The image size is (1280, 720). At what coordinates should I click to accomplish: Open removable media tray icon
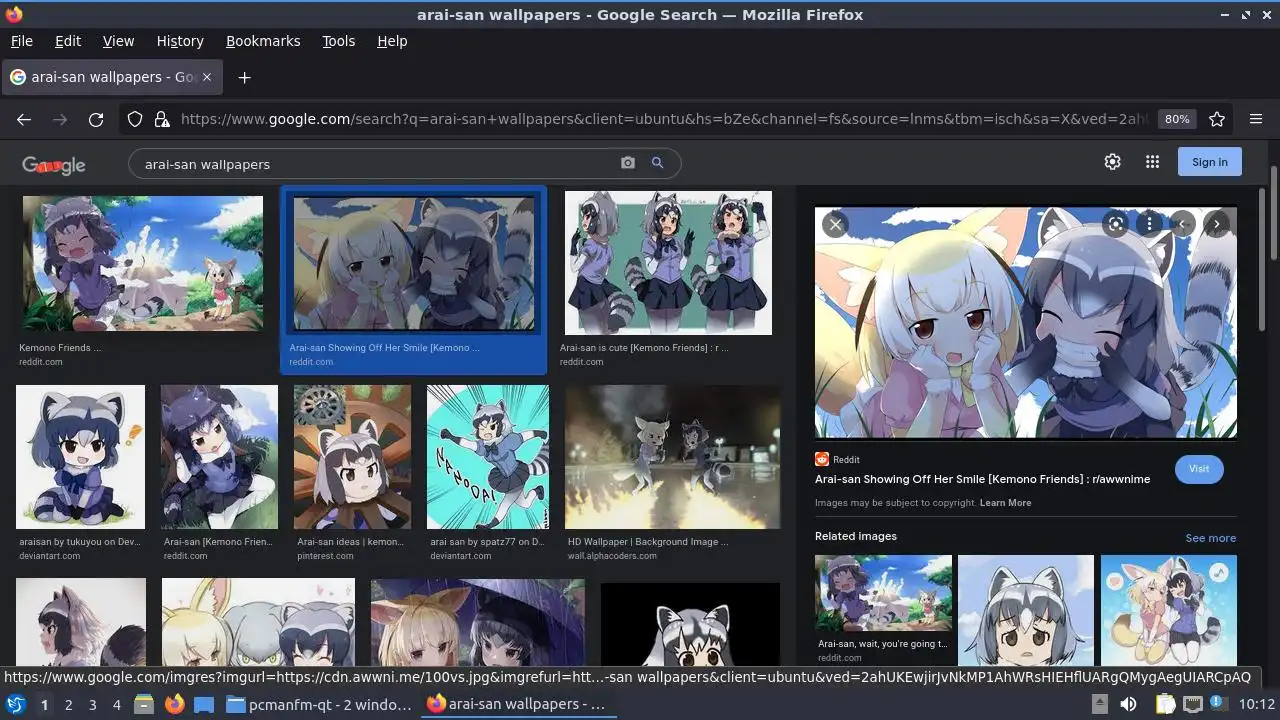click(1099, 704)
